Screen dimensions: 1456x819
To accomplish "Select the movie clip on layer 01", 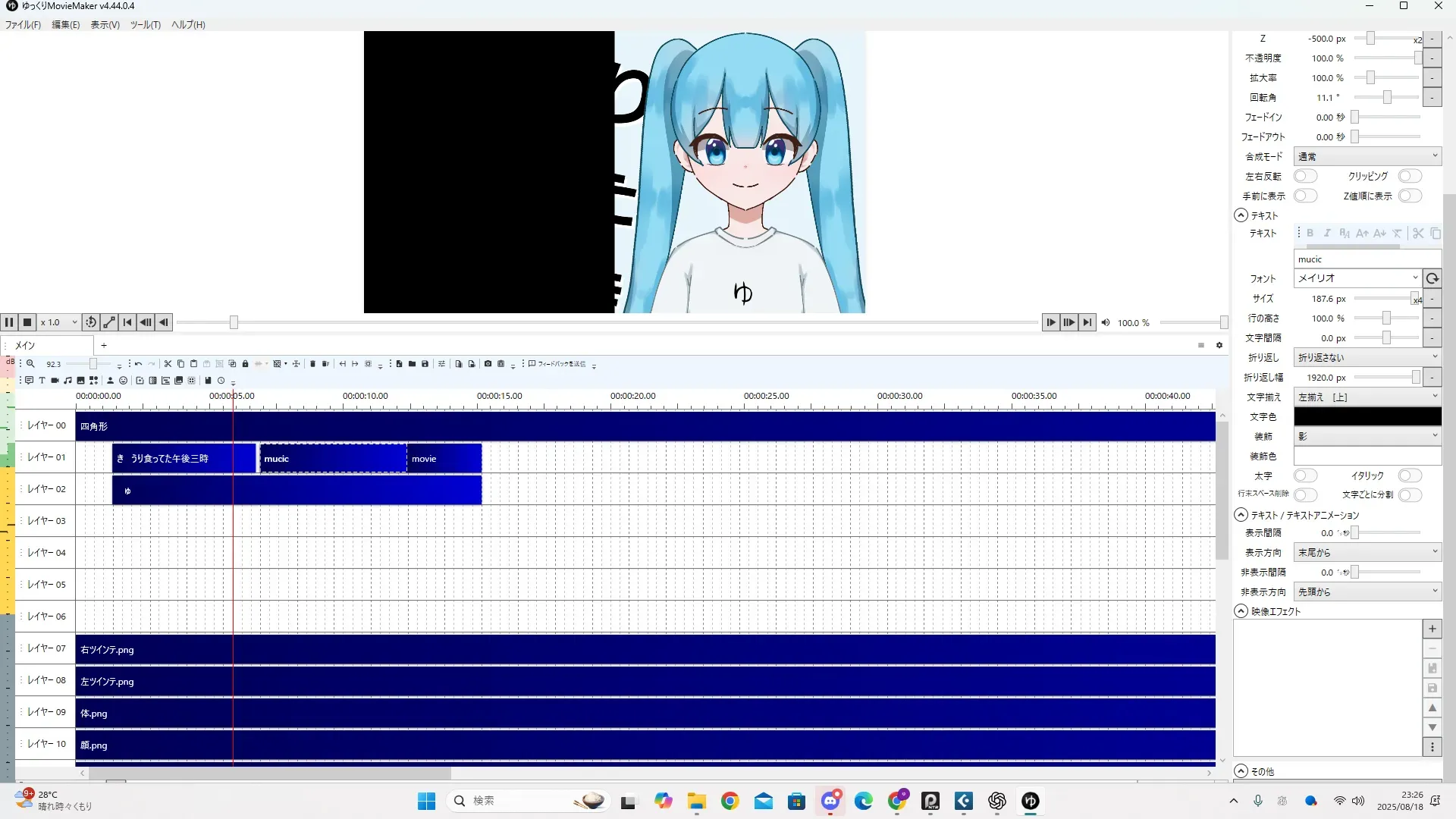I will [444, 459].
